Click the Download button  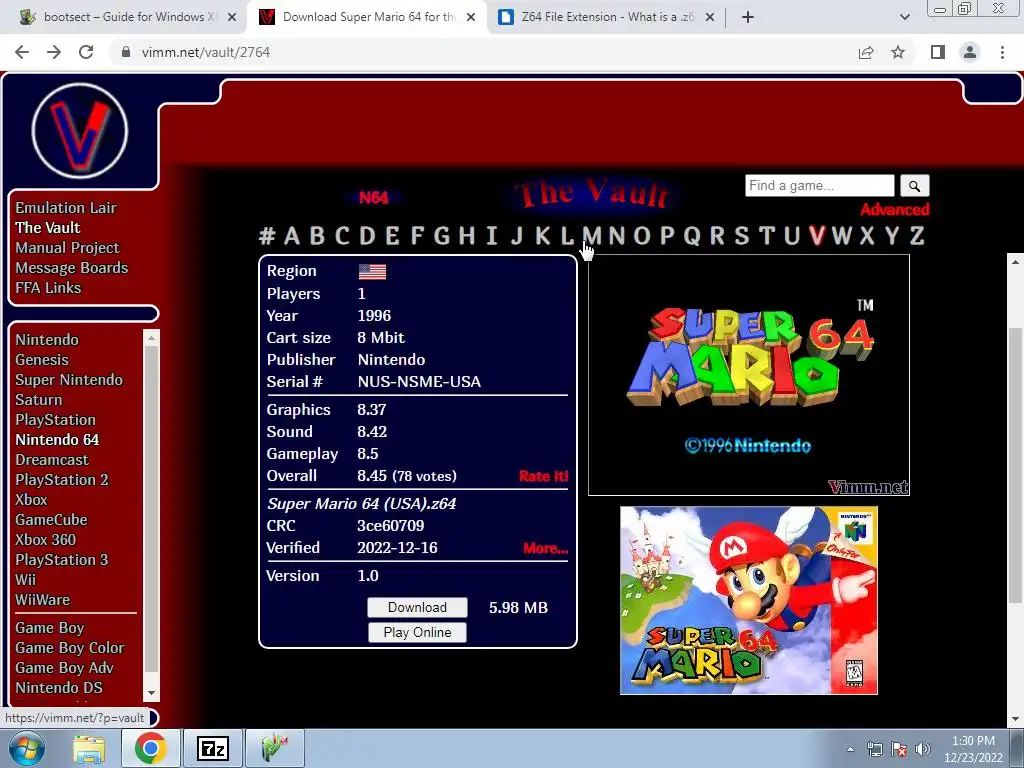click(417, 607)
